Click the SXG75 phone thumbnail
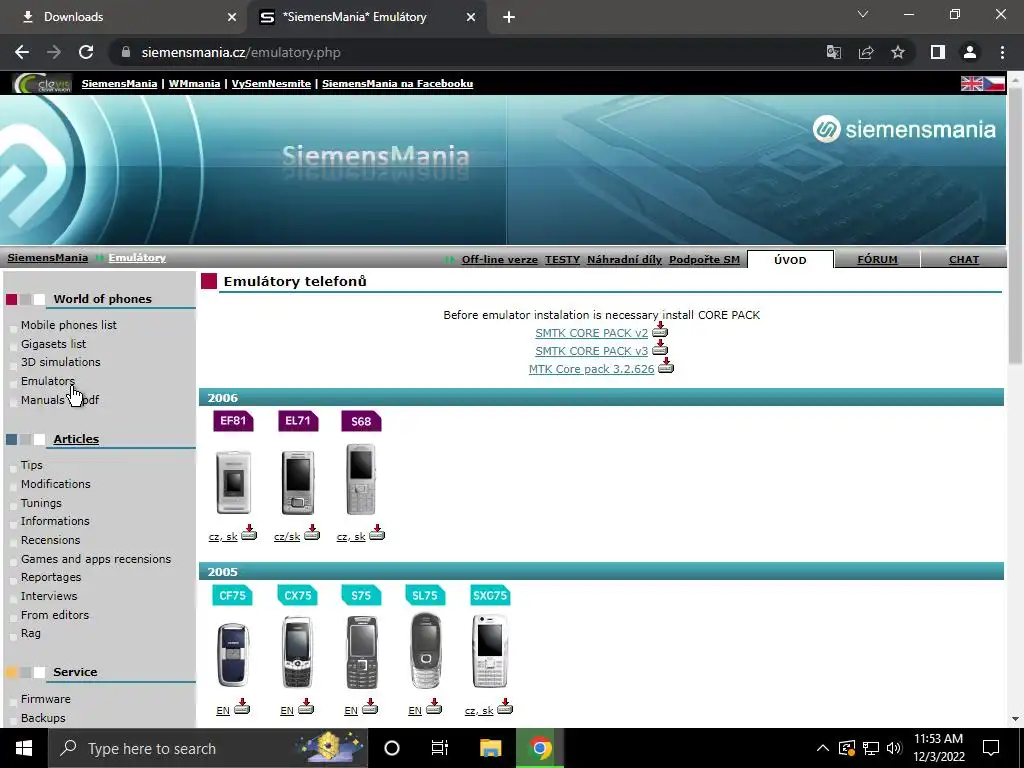The height and width of the screenshot is (768, 1024). [x=490, y=651]
